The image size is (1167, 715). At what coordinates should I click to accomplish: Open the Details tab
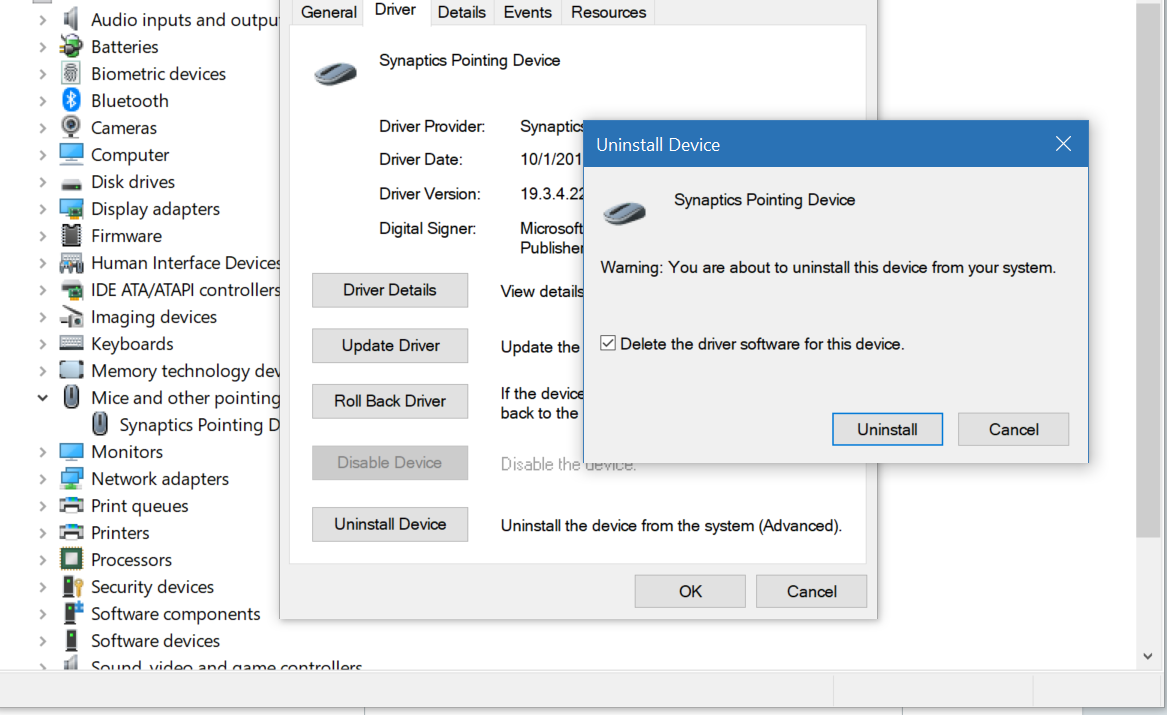point(461,13)
